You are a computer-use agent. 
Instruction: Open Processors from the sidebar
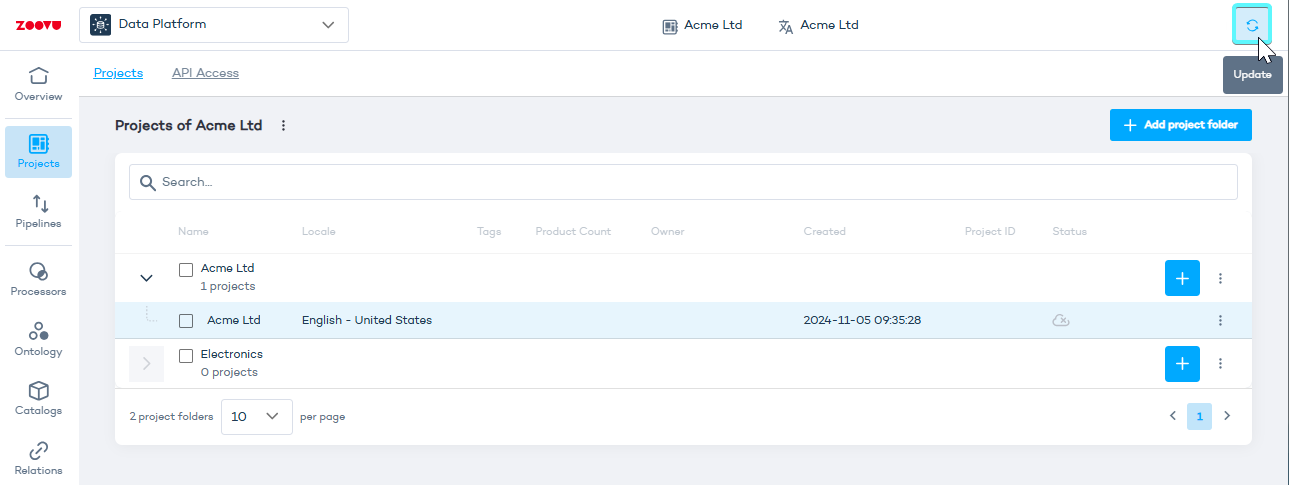point(38,280)
